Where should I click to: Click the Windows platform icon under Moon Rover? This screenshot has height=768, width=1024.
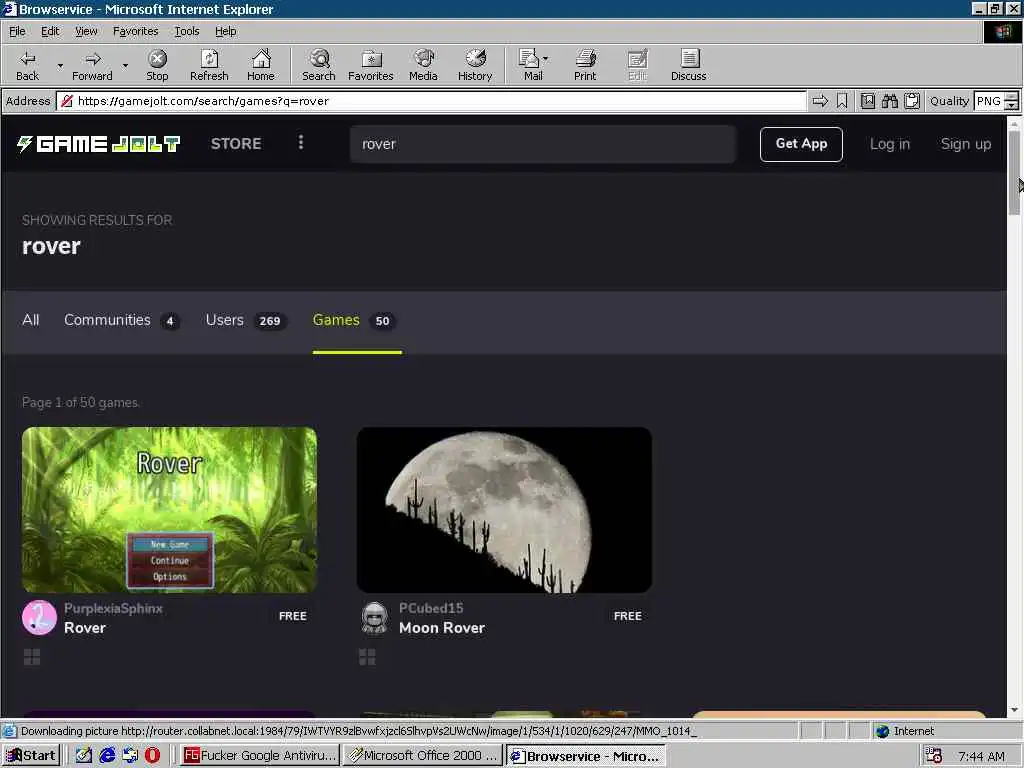[x=367, y=657]
